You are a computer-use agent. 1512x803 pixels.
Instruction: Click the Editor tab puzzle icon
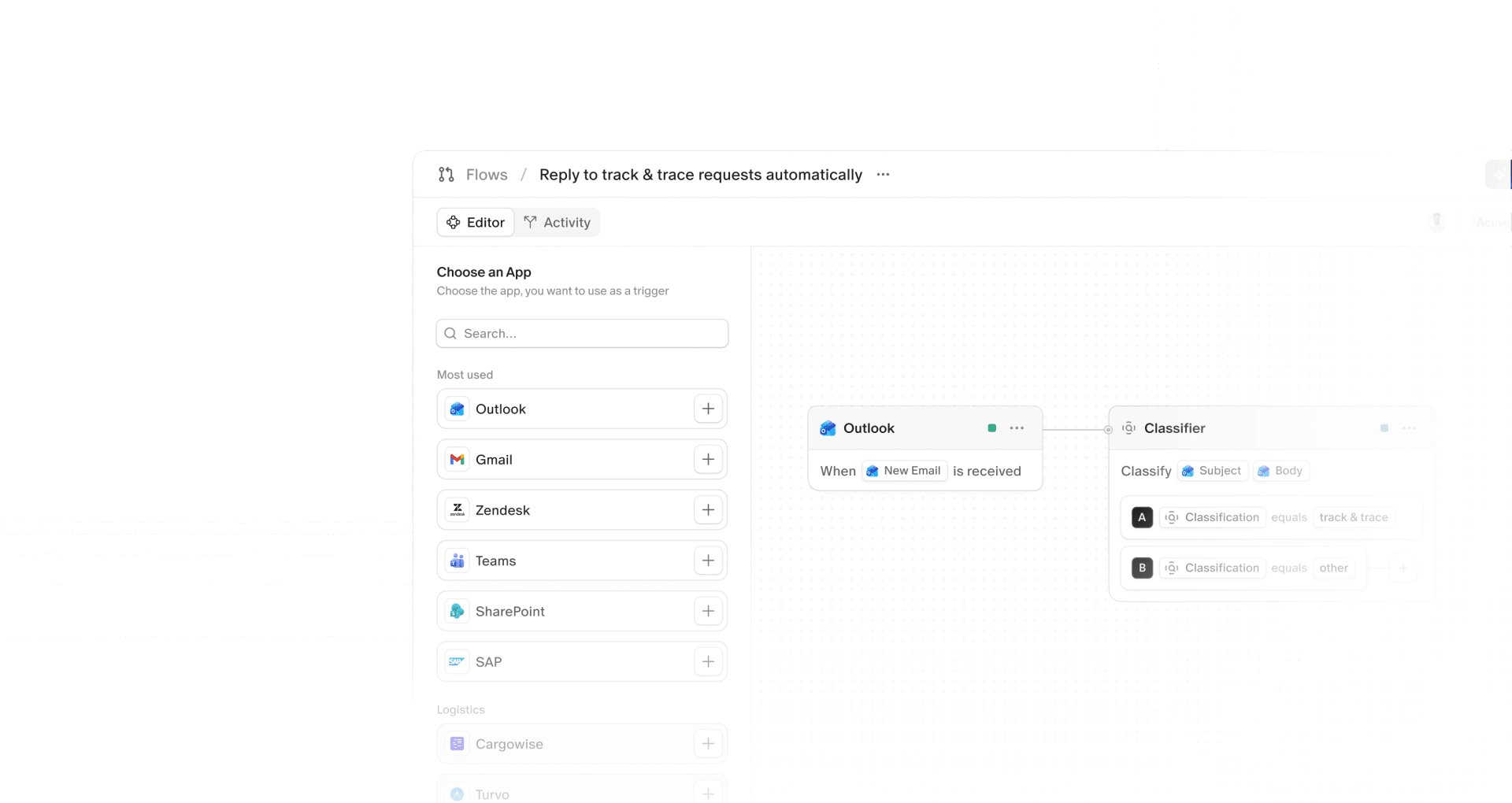(x=454, y=223)
